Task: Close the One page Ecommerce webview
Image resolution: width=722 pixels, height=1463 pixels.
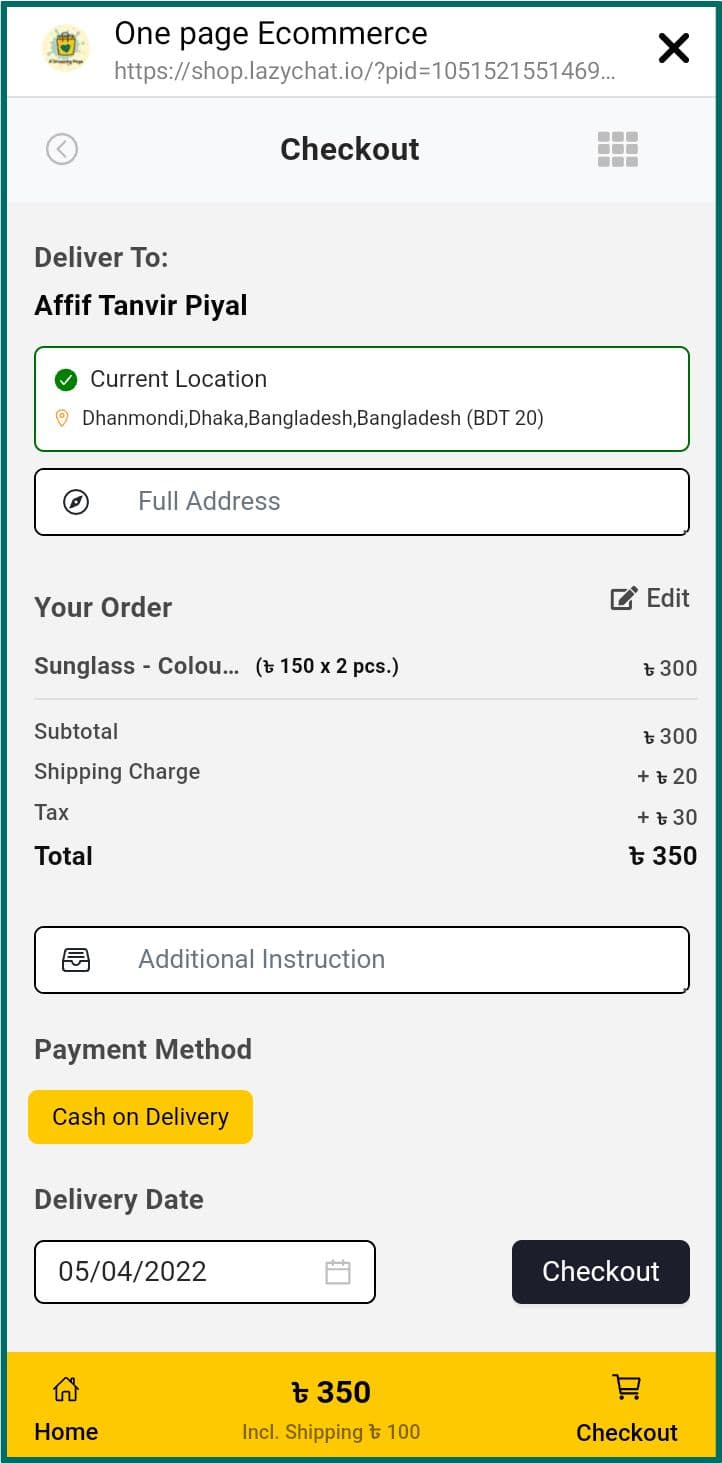Action: (673, 48)
